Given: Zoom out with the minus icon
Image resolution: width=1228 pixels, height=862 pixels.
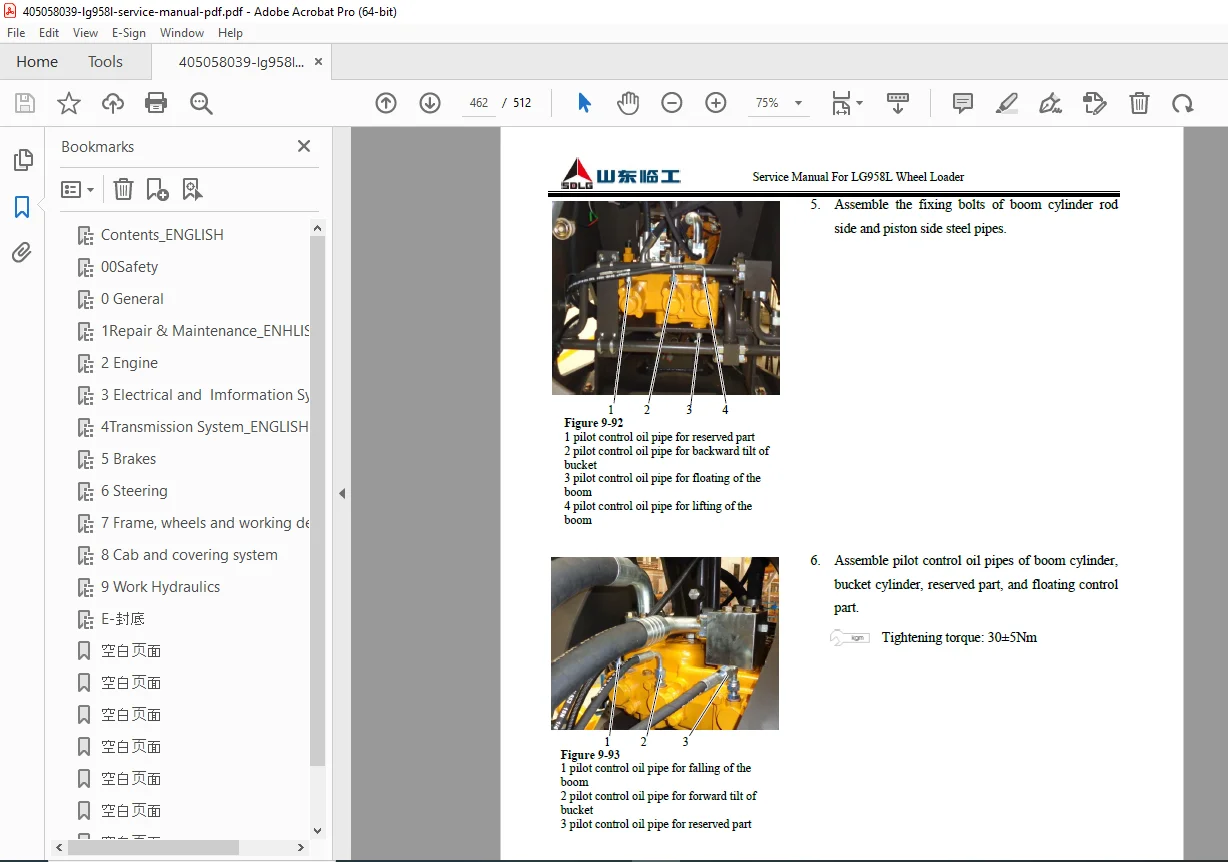Looking at the screenshot, I should (672, 103).
